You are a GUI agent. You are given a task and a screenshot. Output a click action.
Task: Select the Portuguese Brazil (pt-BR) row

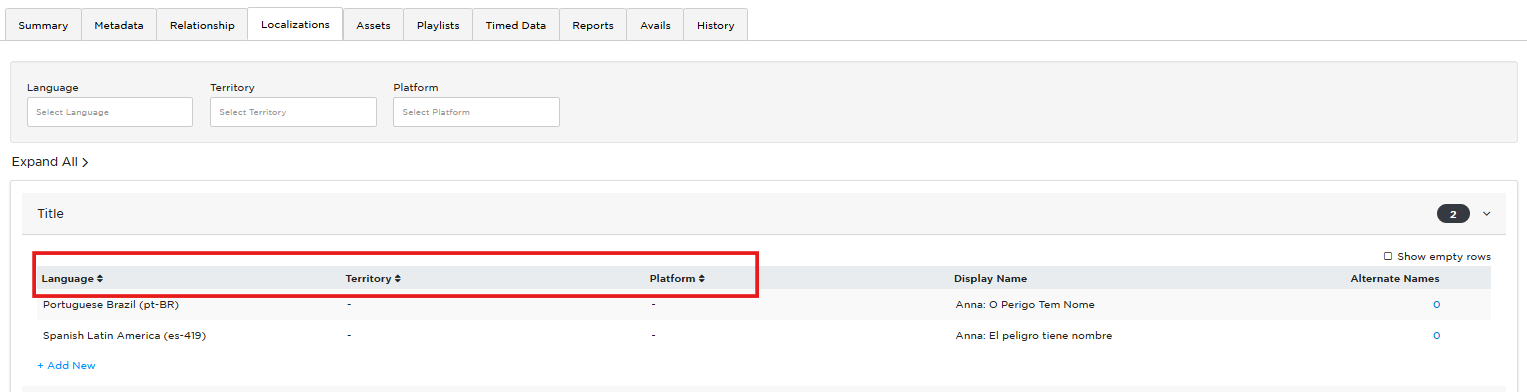pyautogui.click(x=764, y=304)
